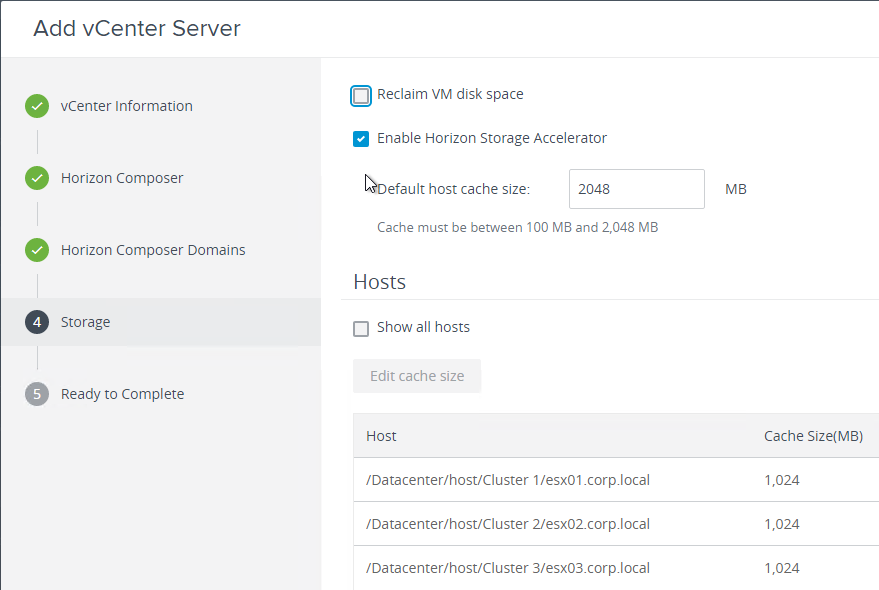This screenshot has height=590, width=879.
Task: Go to the vCenter Information step
Action: [x=127, y=106]
